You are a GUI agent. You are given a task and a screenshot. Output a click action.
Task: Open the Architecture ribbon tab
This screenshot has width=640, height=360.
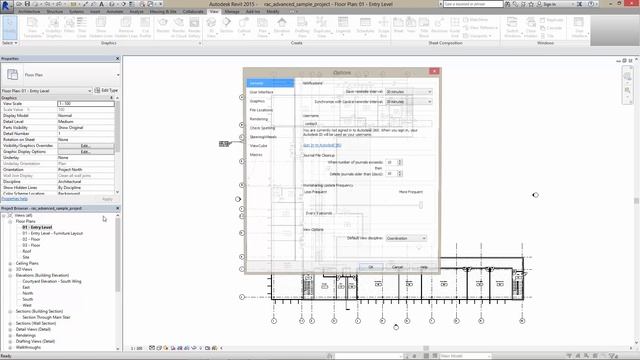coord(29,11)
